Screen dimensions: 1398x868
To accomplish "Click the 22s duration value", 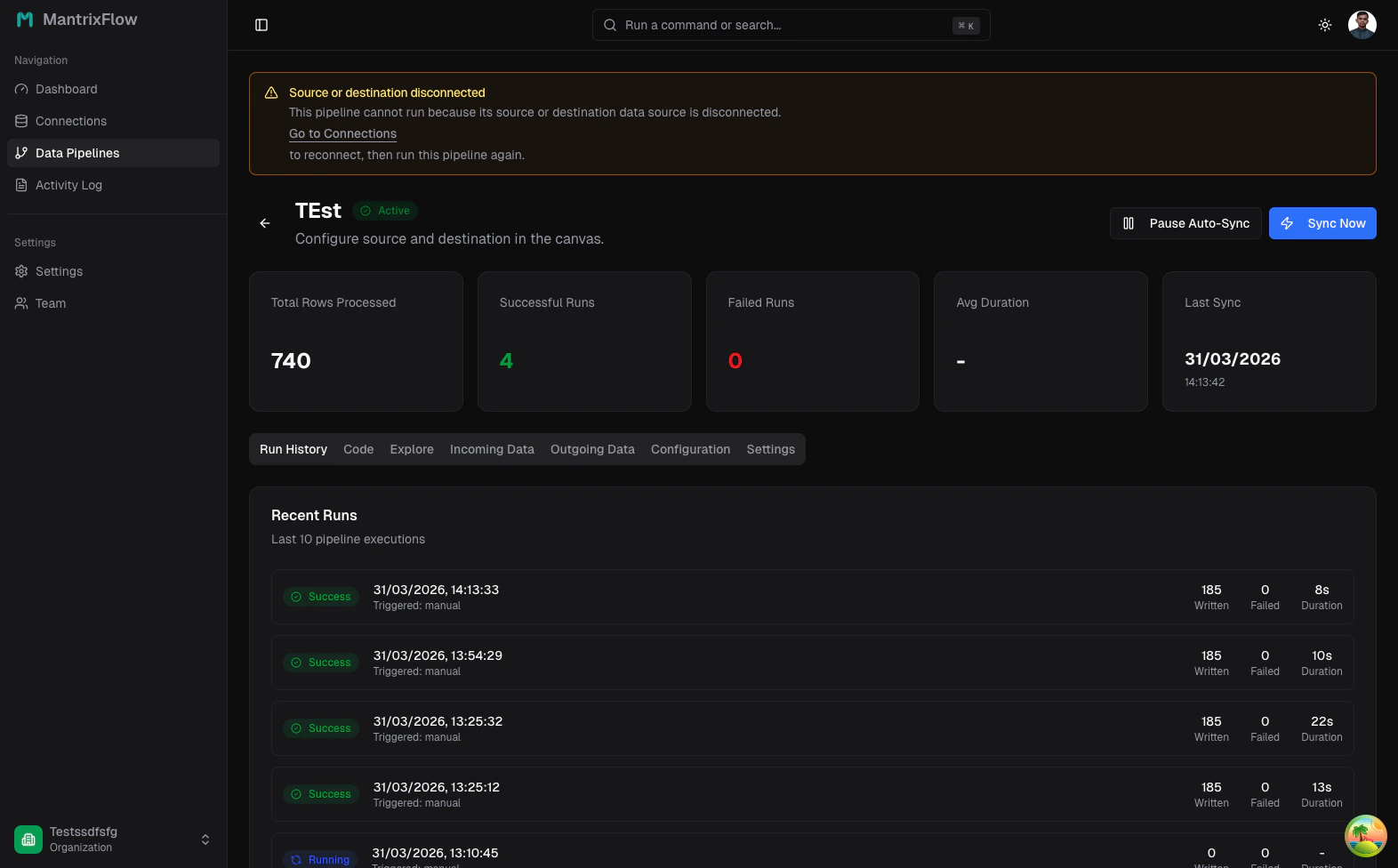I will [x=1322, y=721].
